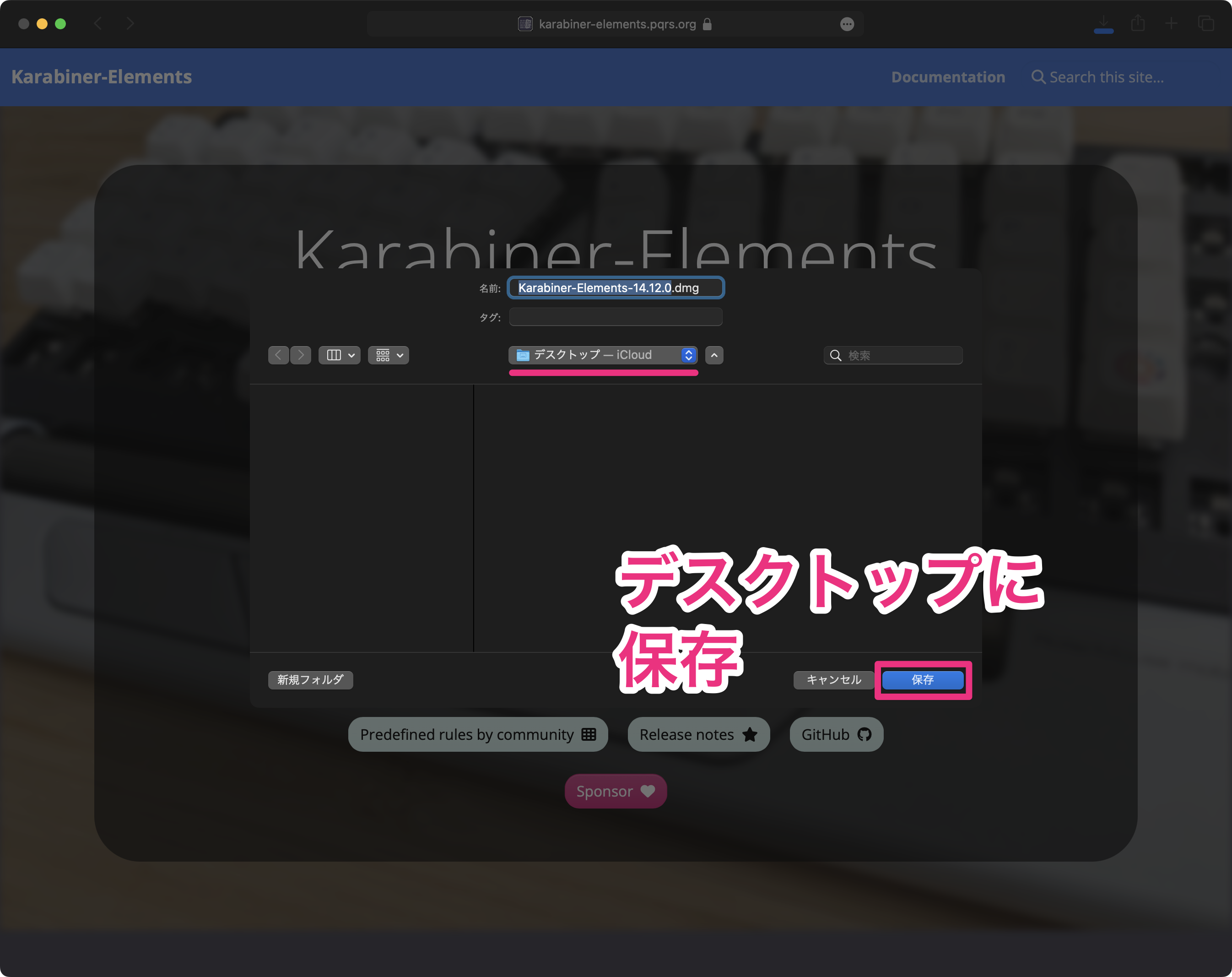
Task: Click the magnifier icon in the site search
Action: [x=1038, y=76]
